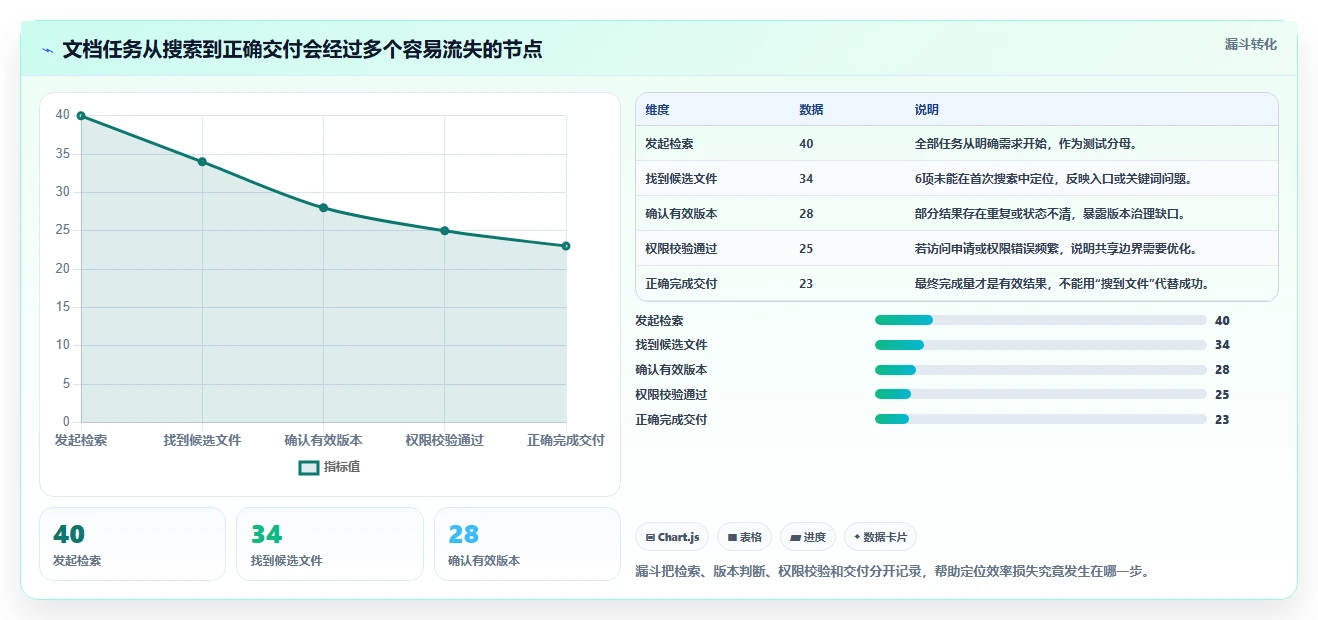Toggle the 指标值 legend item

click(x=330, y=467)
